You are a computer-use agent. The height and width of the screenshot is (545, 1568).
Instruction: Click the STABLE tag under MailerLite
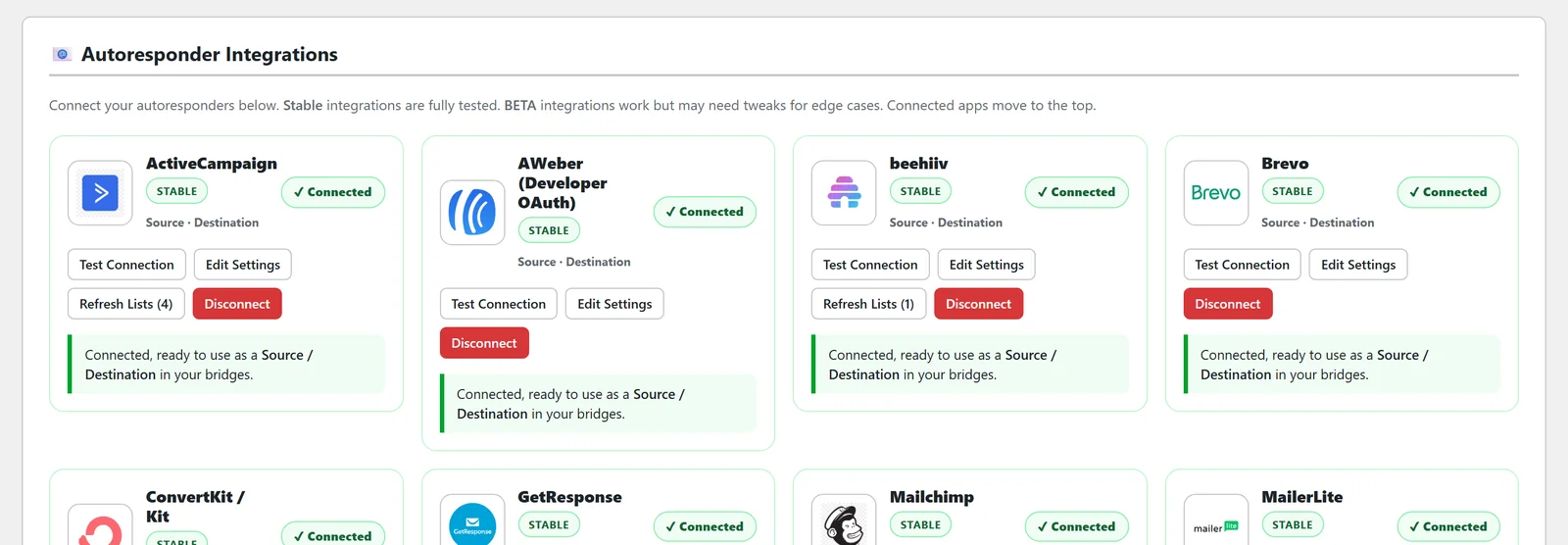point(1293,524)
